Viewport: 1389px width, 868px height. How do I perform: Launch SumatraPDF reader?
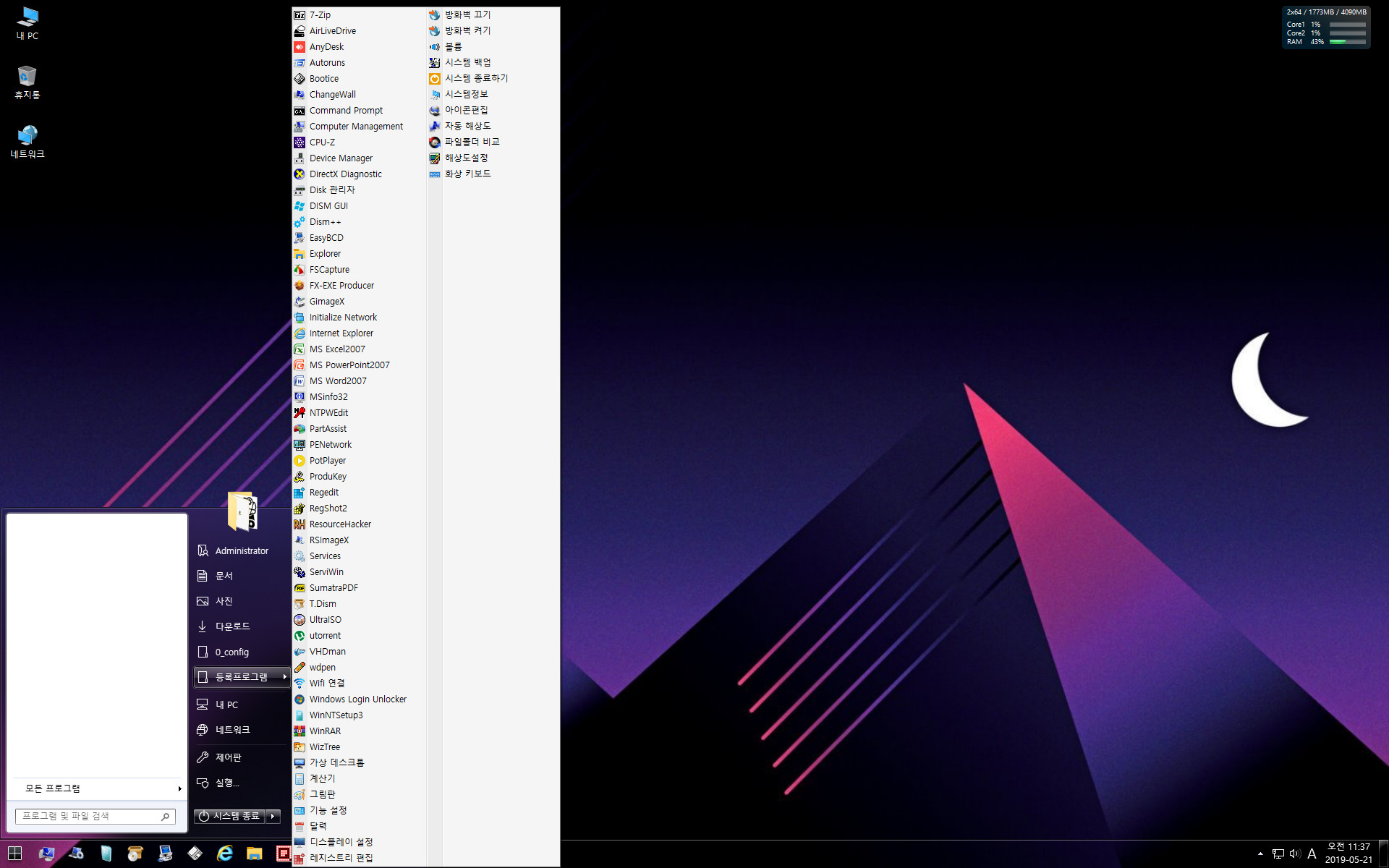(359, 588)
